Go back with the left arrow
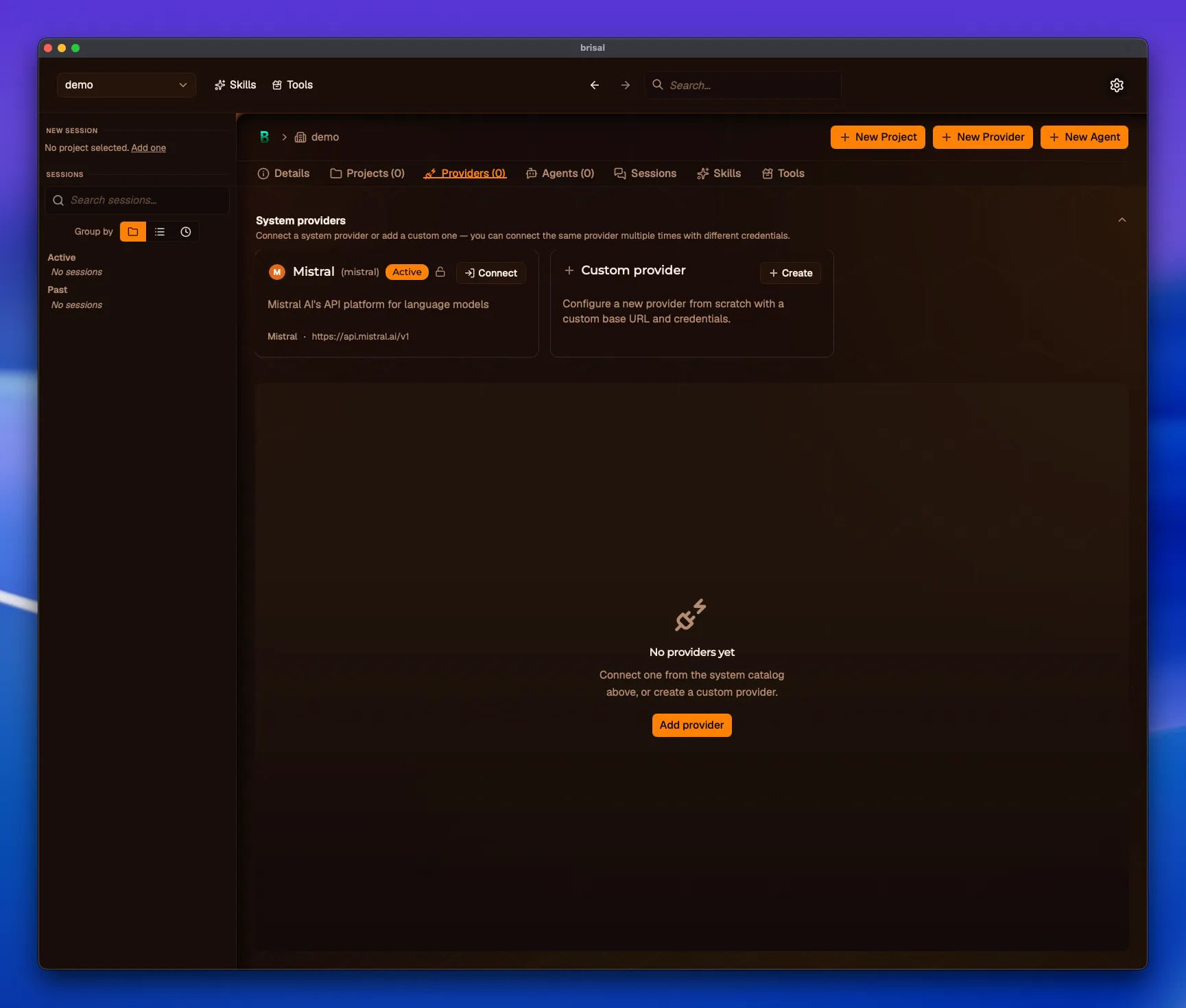Image resolution: width=1186 pixels, height=1008 pixels. pos(595,85)
